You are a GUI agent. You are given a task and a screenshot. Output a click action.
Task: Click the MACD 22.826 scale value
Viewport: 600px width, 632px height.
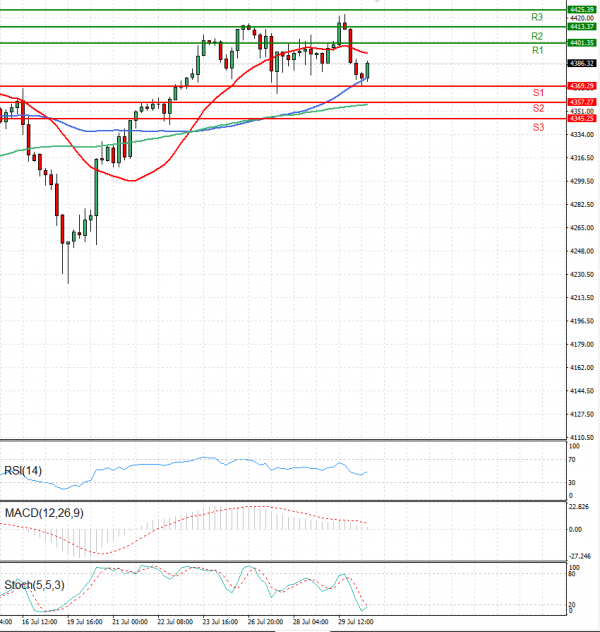point(579,507)
